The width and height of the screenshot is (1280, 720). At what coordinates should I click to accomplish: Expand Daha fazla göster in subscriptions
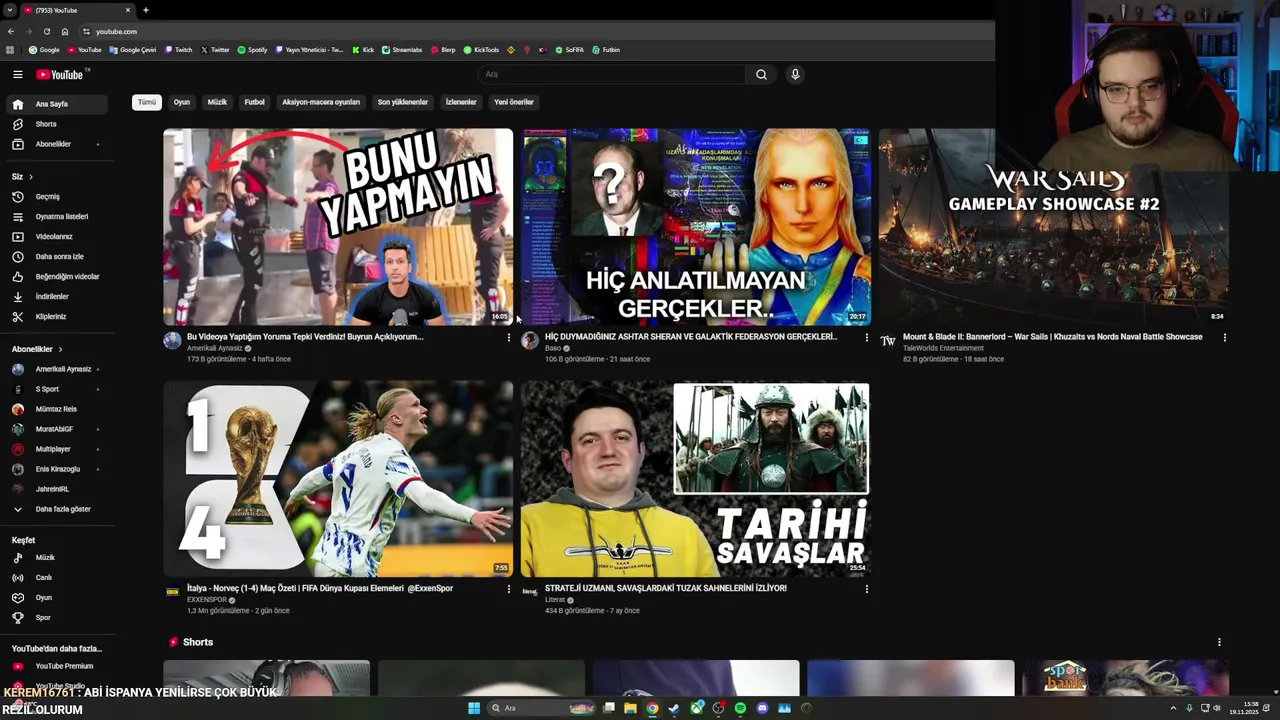tap(56, 509)
